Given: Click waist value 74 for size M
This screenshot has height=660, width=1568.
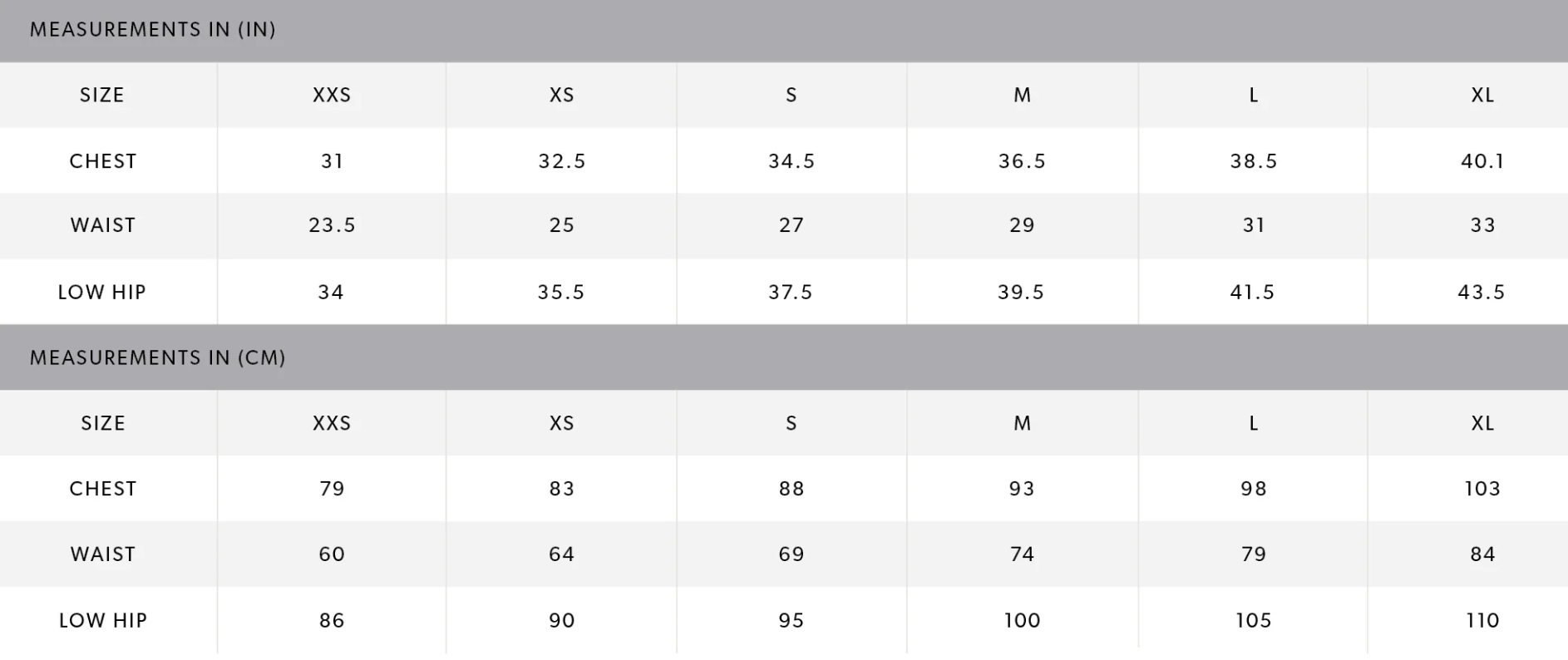Looking at the screenshot, I should click(1022, 554).
